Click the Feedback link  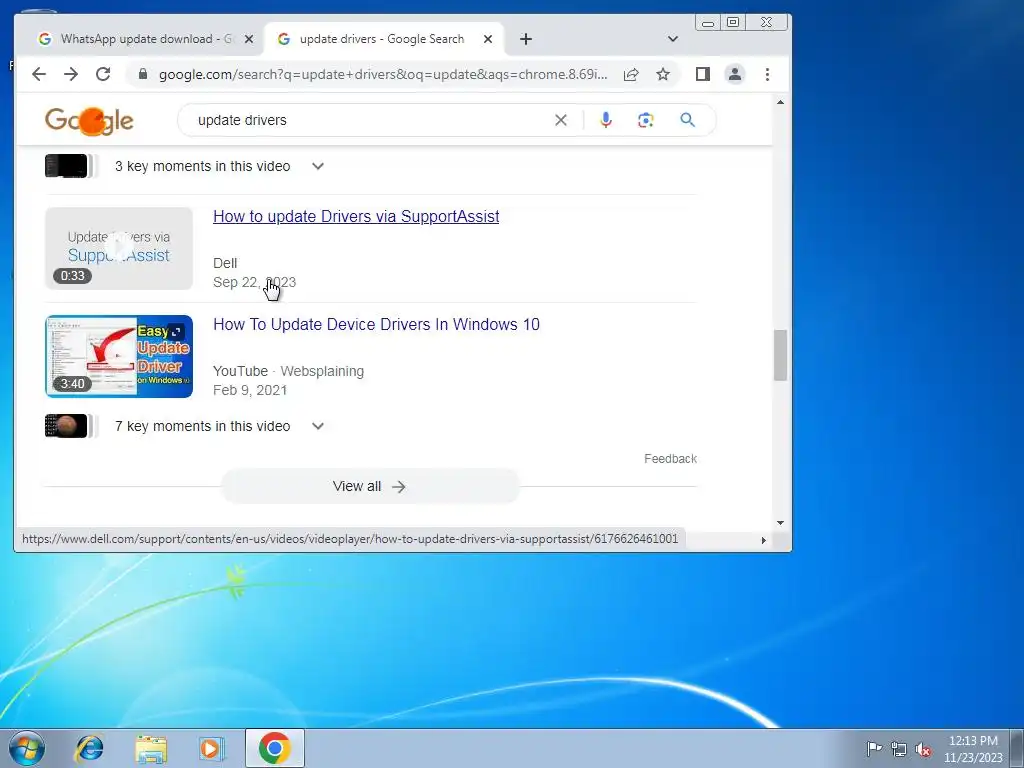click(x=670, y=458)
